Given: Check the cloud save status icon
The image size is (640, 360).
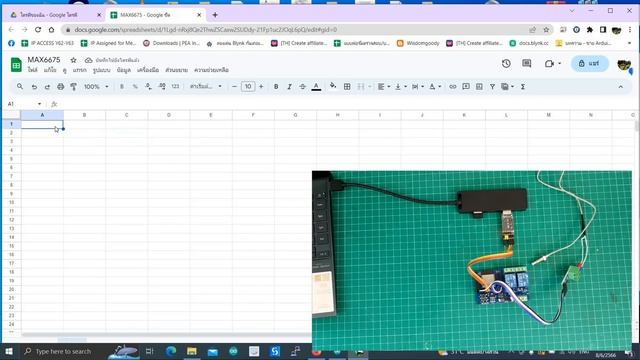Looking at the screenshot, I should coord(88,60).
